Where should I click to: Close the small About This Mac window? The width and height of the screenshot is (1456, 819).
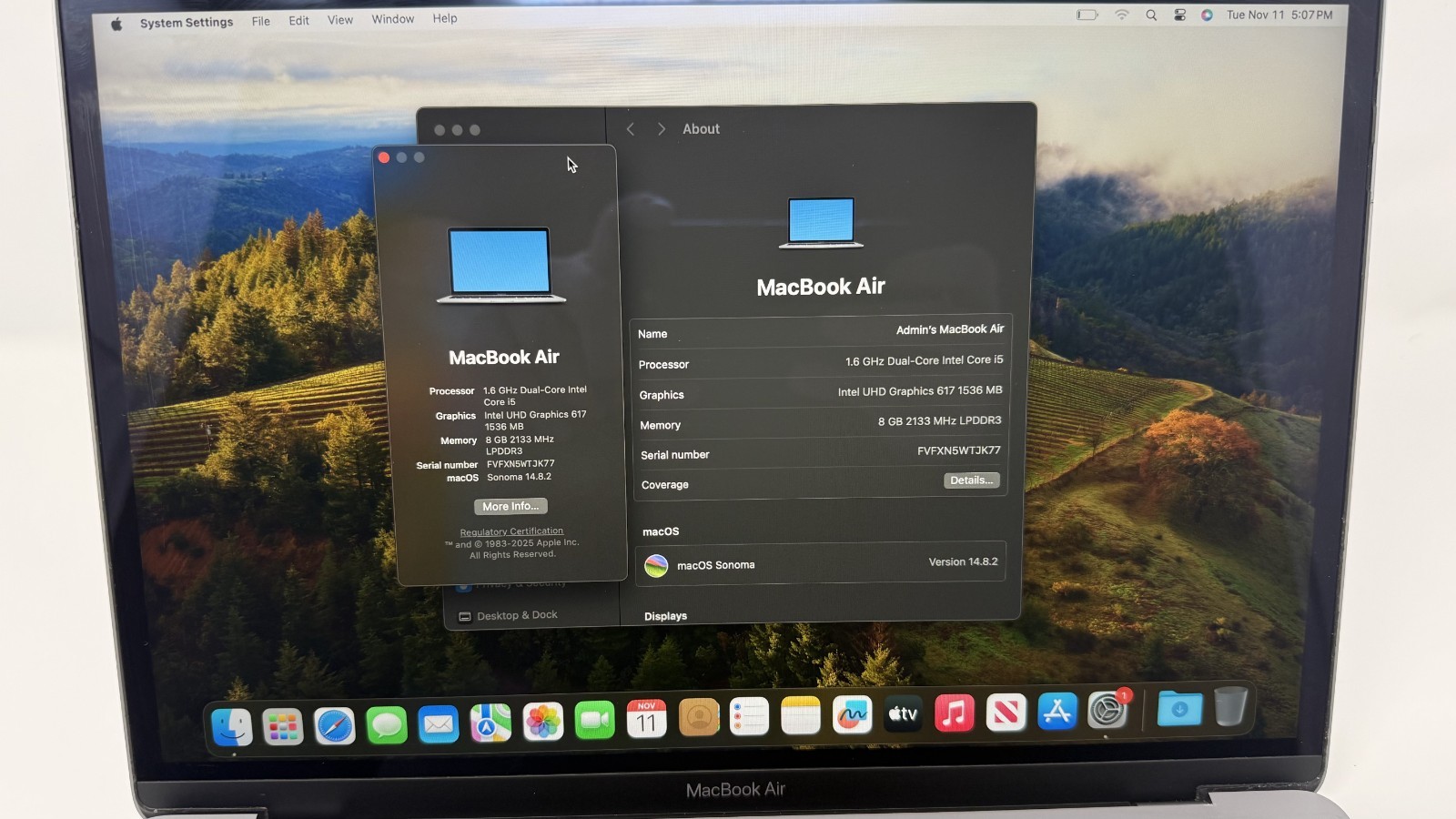coord(384,157)
